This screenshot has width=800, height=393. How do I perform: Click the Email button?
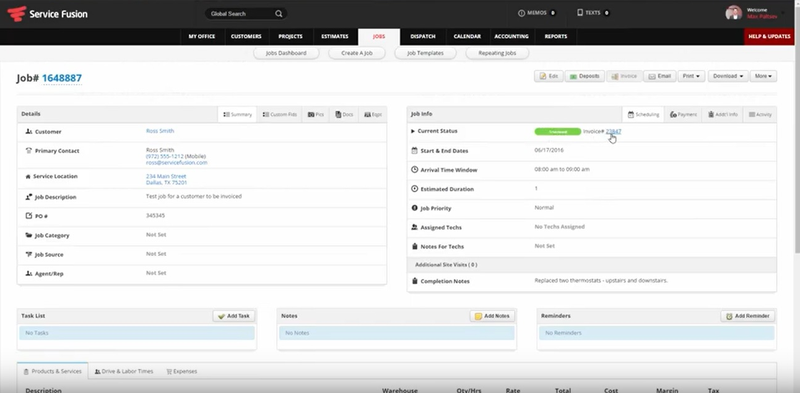(x=659, y=76)
